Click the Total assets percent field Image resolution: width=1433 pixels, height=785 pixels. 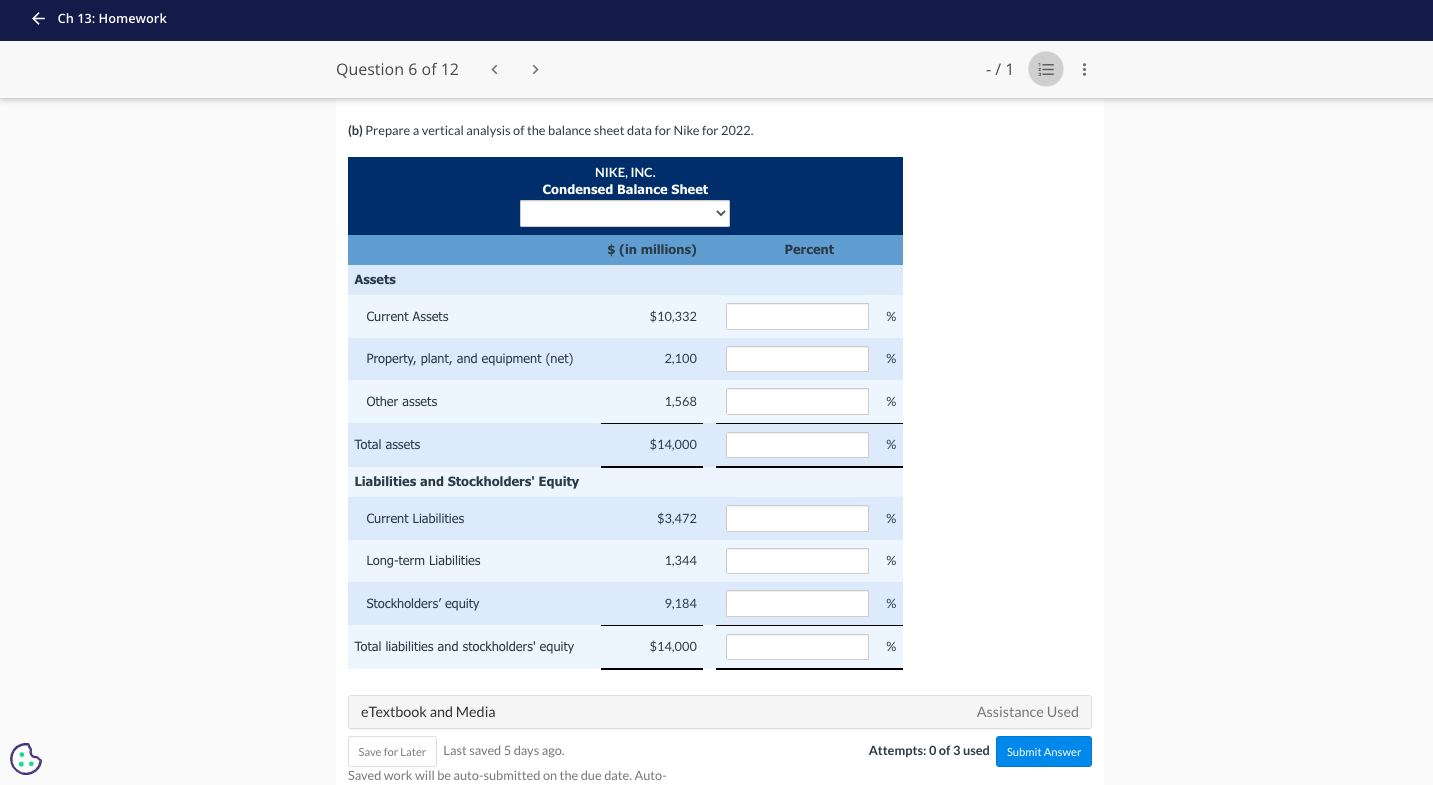pyautogui.click(x=797, y=444)
